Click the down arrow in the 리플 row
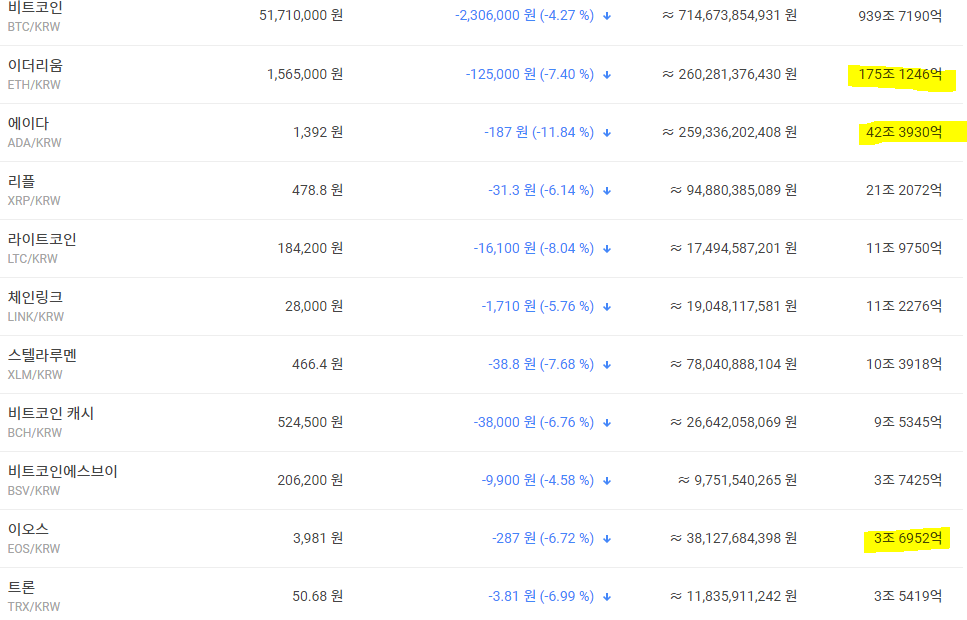Screen dimensions: 967x620 [607, 191]
